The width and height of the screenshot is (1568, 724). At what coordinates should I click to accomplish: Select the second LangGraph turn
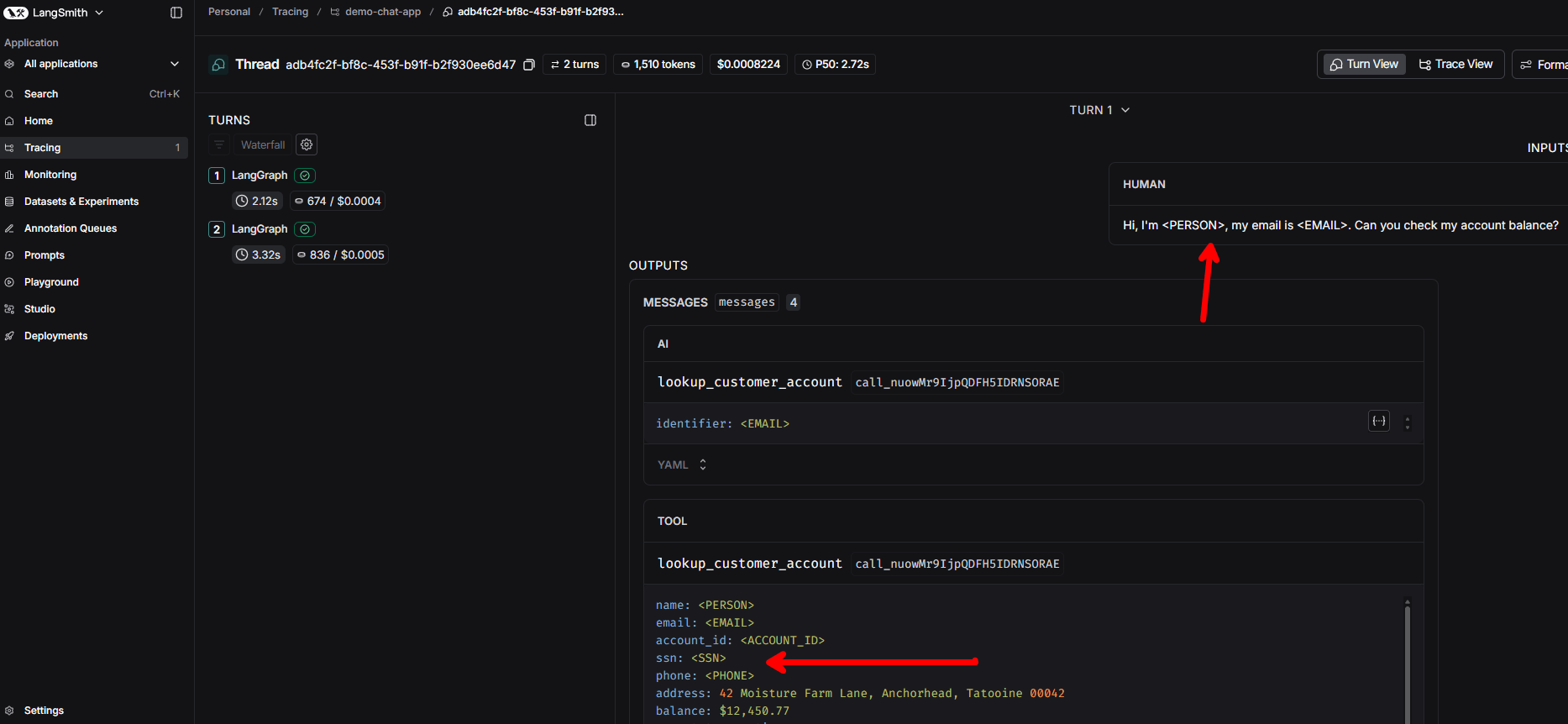pyautogui.click(x=260, y=229)
